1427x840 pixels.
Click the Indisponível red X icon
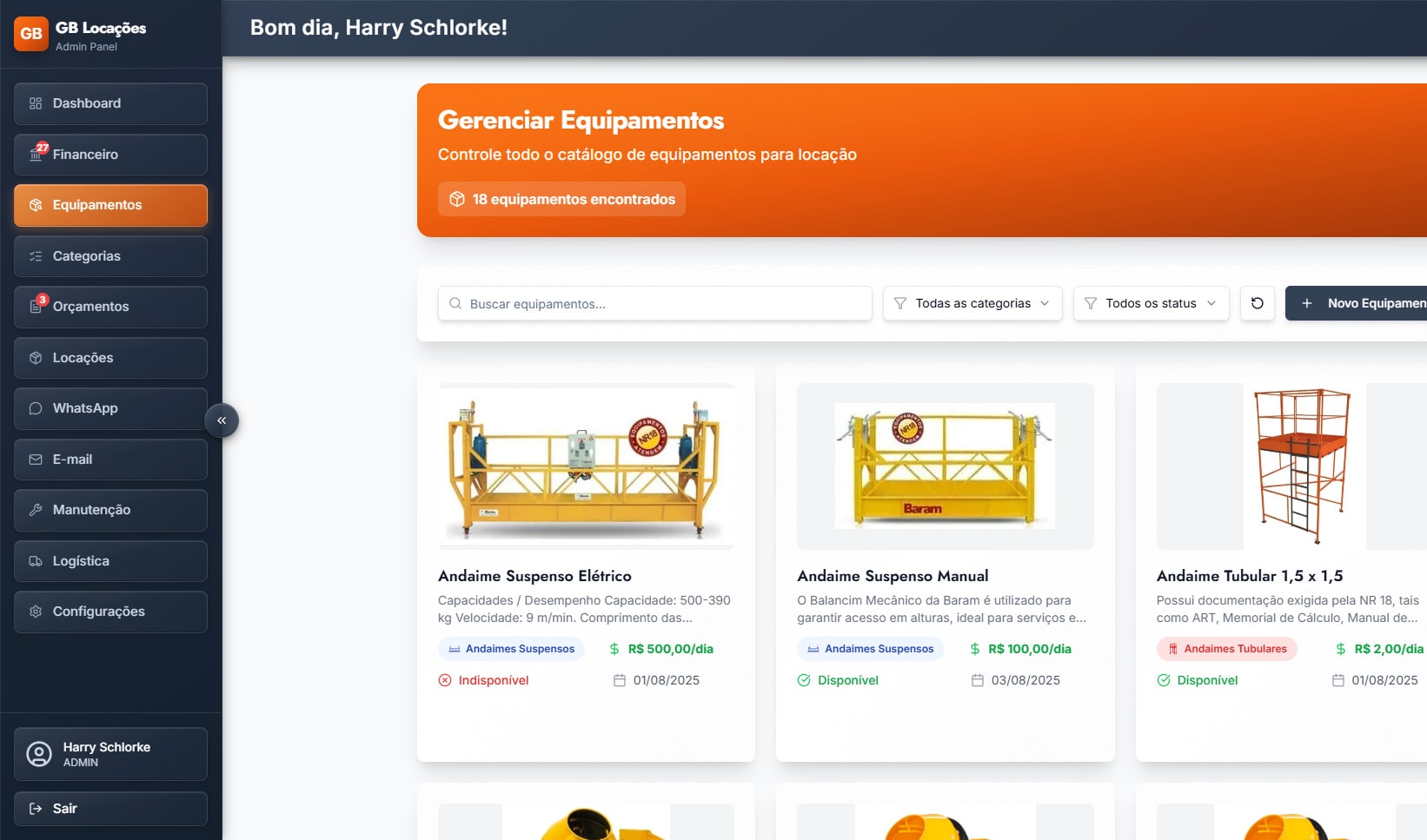pos(445,680)
